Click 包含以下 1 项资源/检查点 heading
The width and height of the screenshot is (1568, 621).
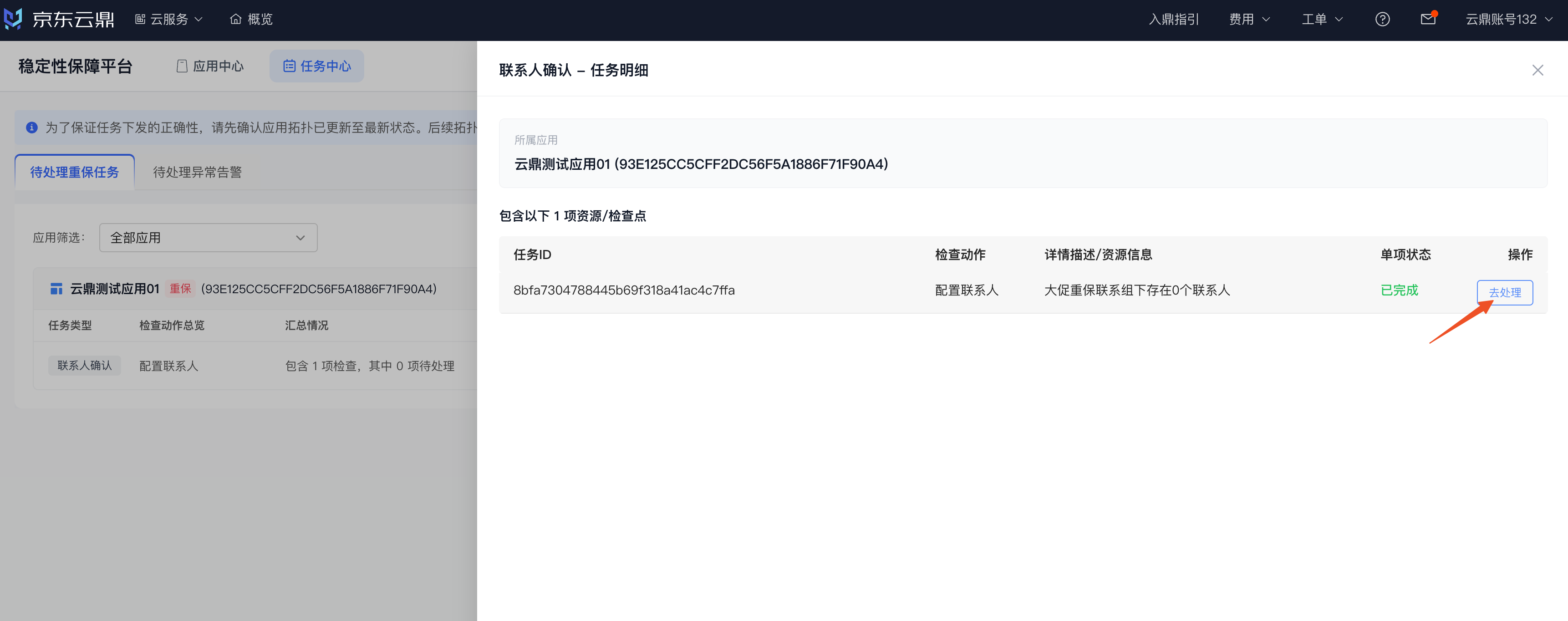(x=573, y=216)
